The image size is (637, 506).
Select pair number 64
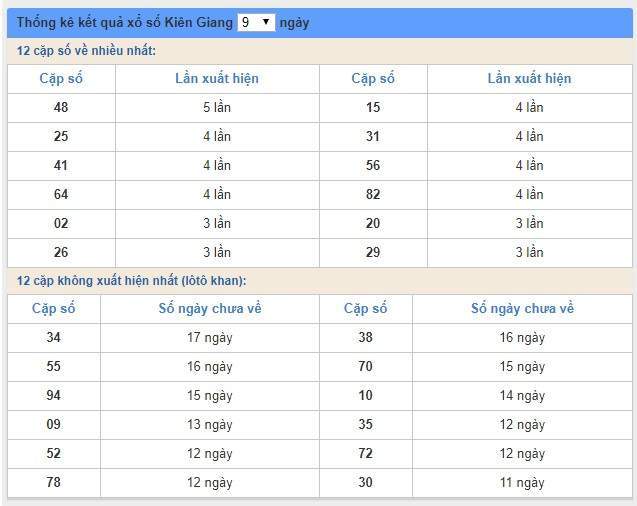point(61,195)
